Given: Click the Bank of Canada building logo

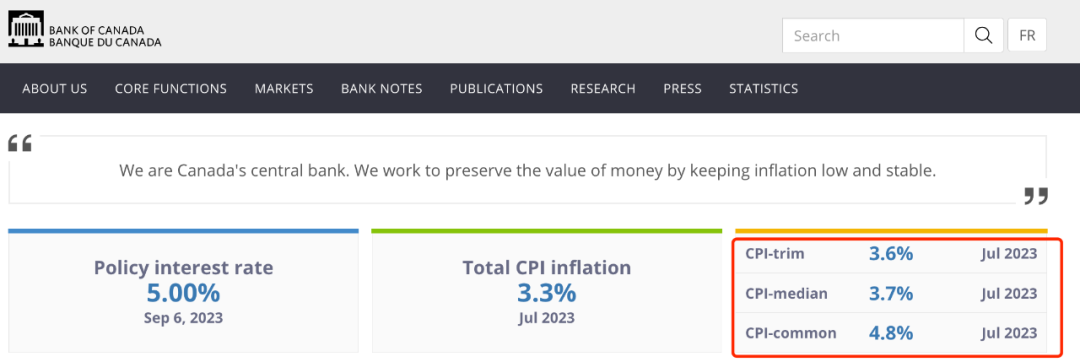Looking at the screenshot, I should 26,29.
